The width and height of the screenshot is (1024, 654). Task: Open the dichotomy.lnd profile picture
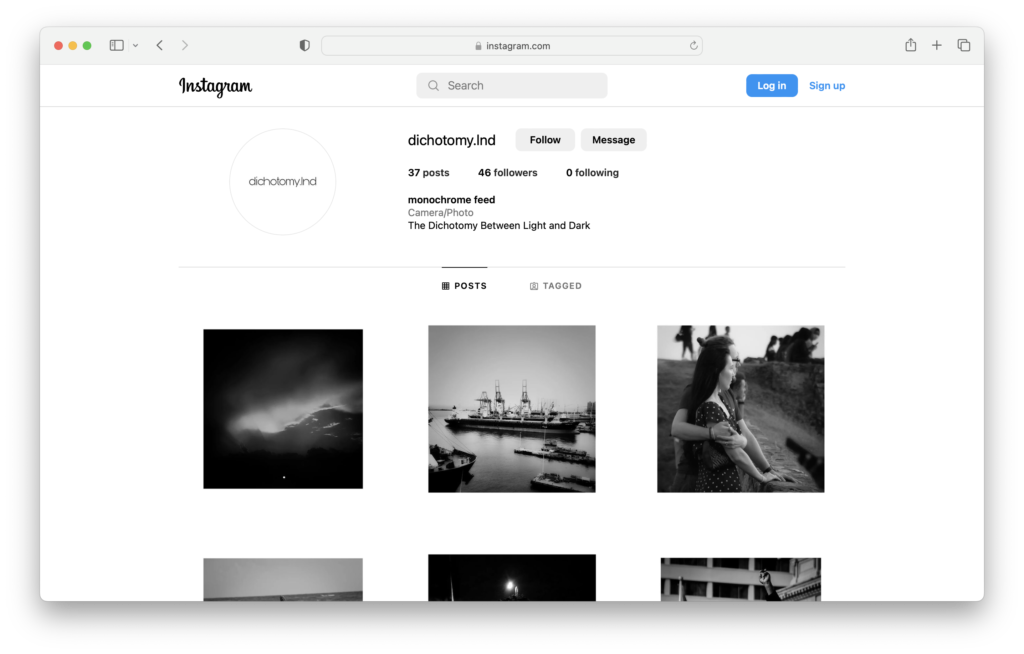[x=283, y=182]
